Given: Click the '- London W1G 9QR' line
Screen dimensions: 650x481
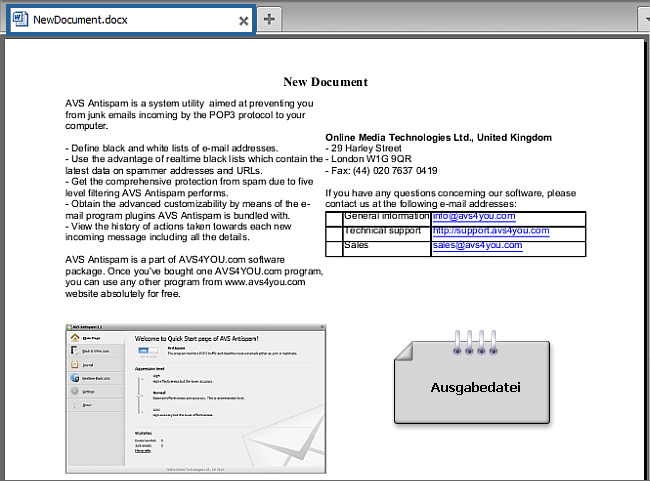Looking at the screenshot, I should tap(368, 159).
